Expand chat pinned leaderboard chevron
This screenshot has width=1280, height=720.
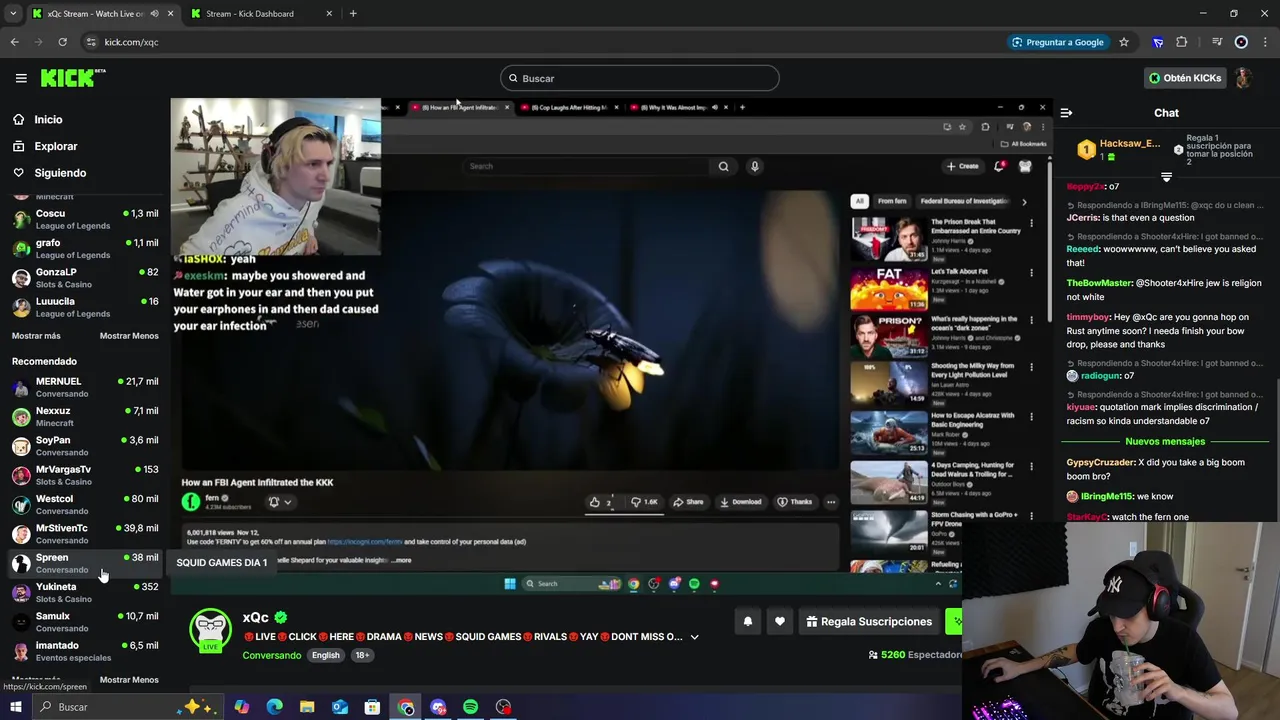click(1166, 177)
